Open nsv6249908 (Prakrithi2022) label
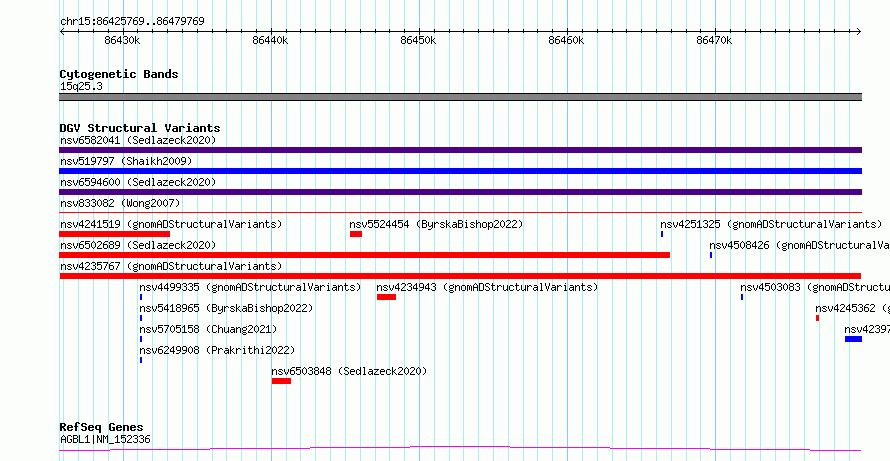Image resolution: width=890 pixels, height=461 pixels. [217, 350]
